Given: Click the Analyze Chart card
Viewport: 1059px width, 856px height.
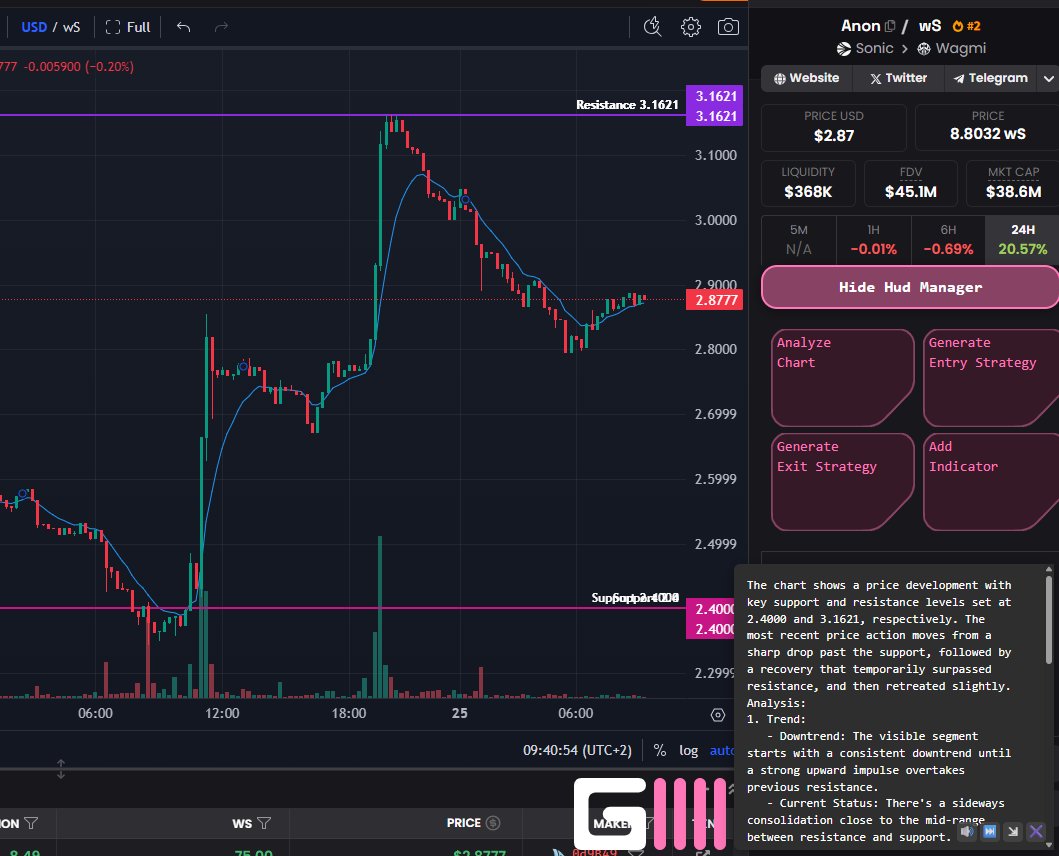Looking at the screenshot, I should point(842,378).
